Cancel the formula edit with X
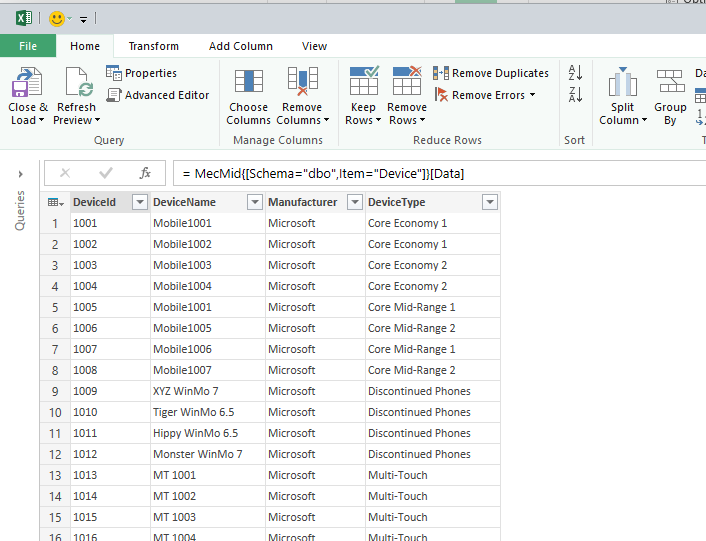Viewport: 706px width, 541px height. 65,173
